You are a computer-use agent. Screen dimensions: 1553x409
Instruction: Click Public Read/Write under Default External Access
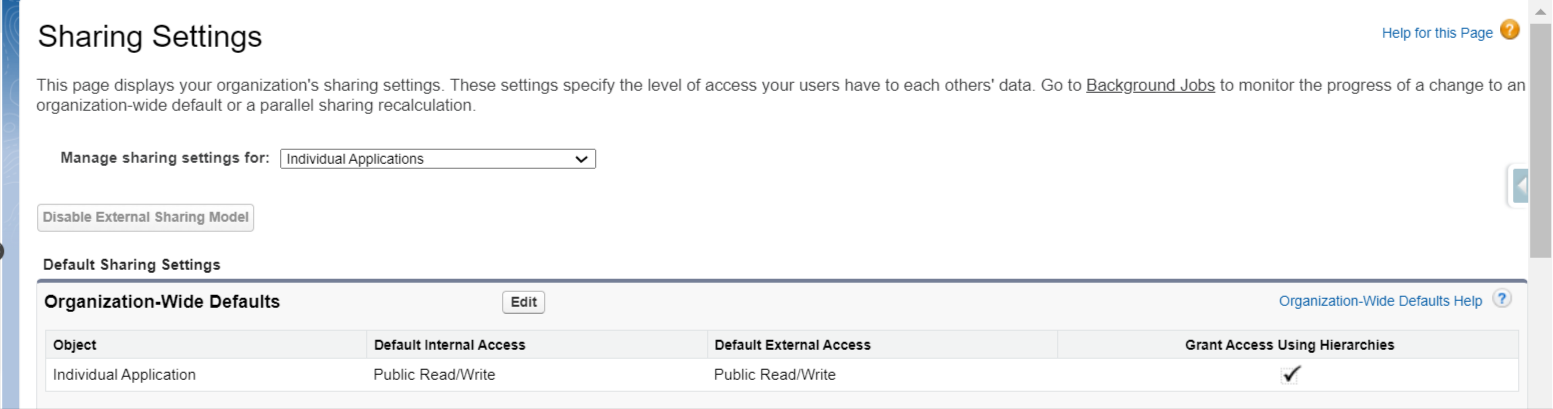click(775, 375)
